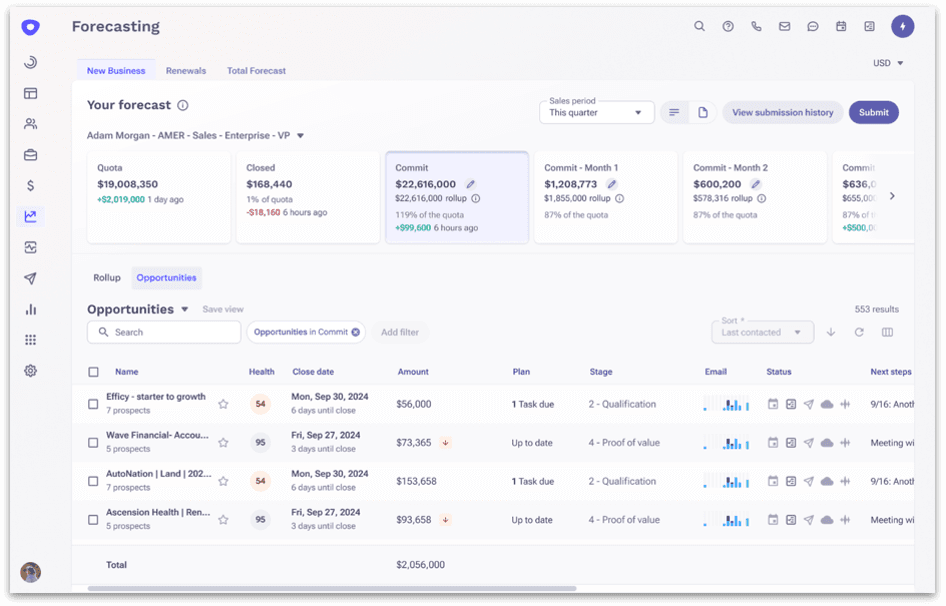
Task: Open Settings gear in left sidebar
Action: 30,371
